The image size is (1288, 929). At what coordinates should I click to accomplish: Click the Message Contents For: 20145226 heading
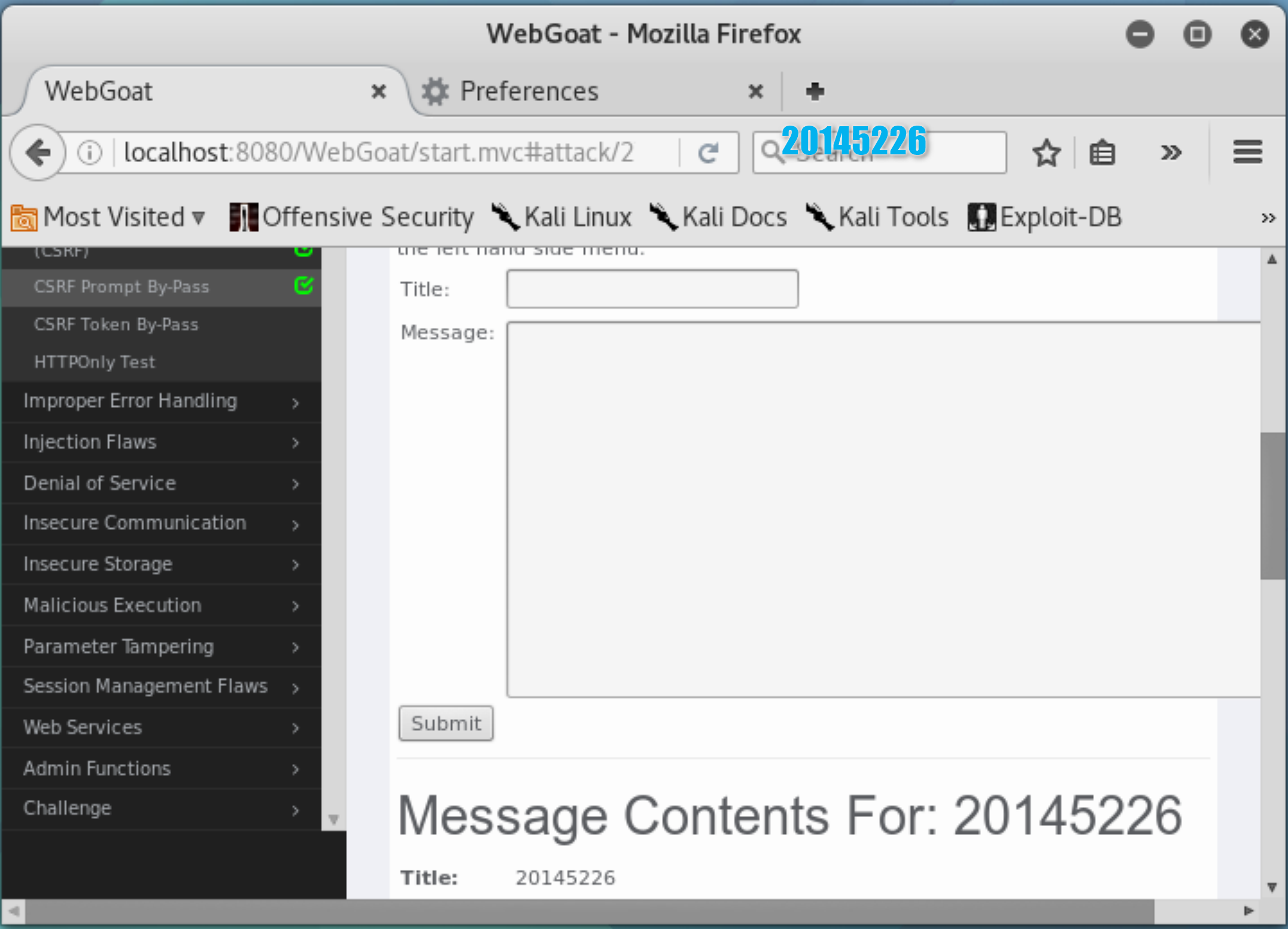[790, 817]
